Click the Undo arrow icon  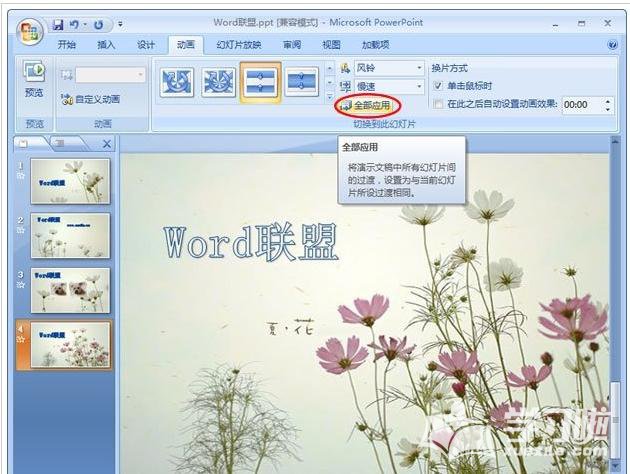pos(76,22)
